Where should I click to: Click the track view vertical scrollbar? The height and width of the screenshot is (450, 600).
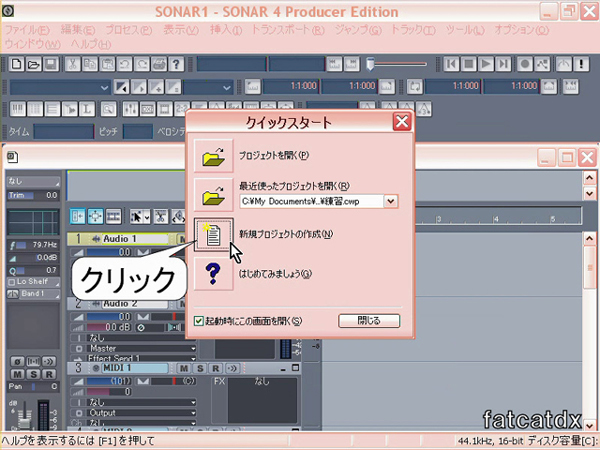coord(589,331)
